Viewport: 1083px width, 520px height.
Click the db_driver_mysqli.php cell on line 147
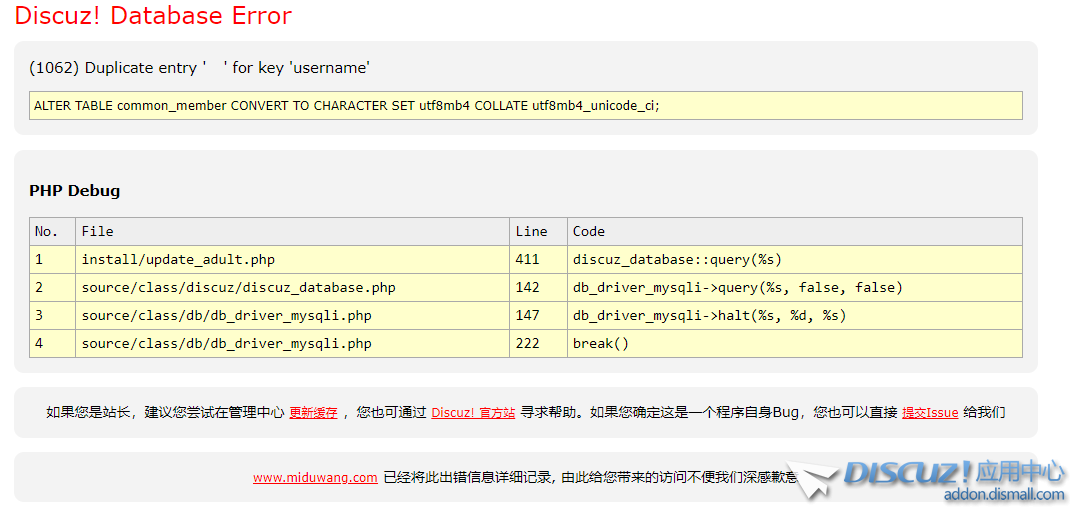pos(292,316)
